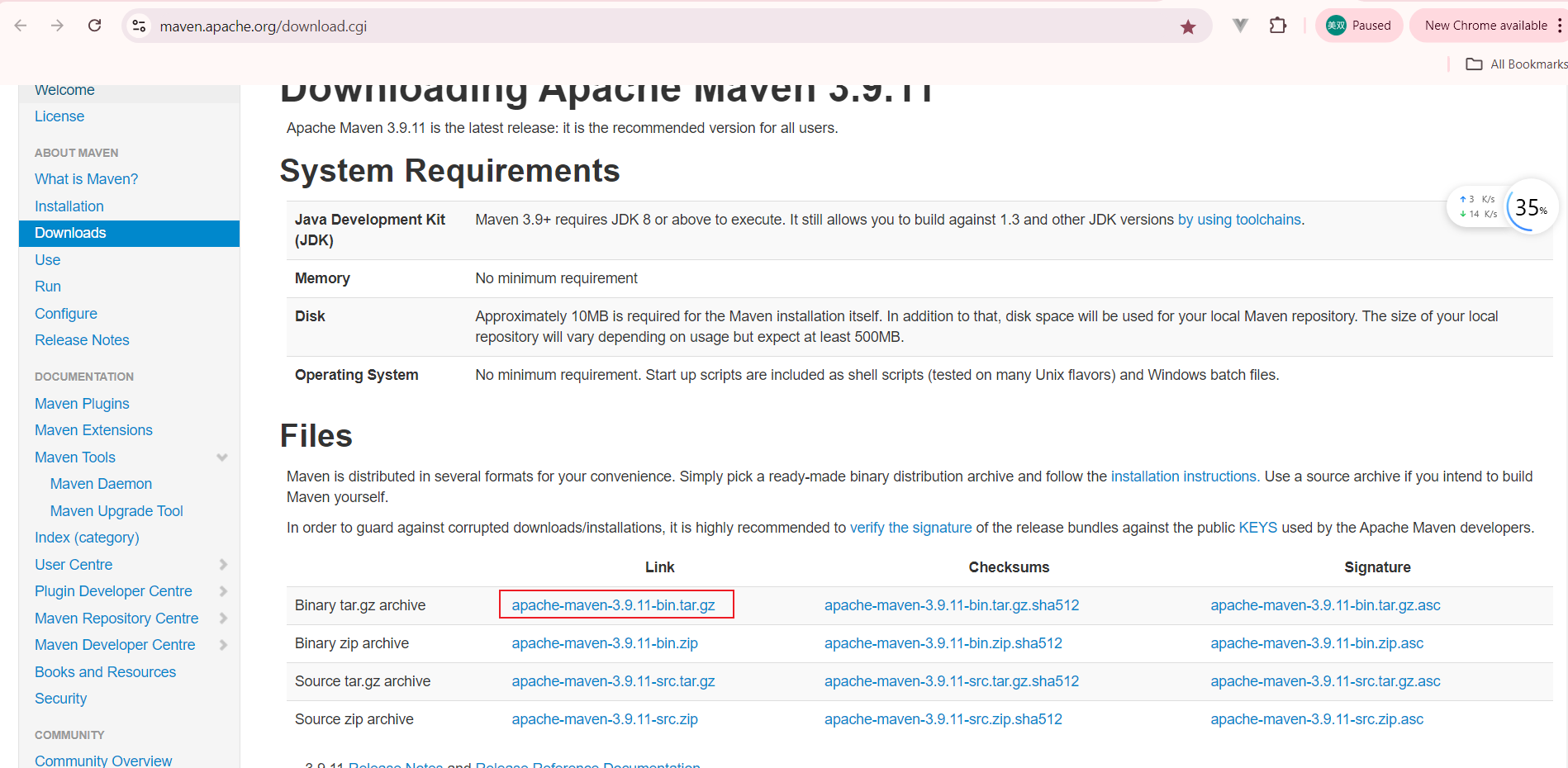Expand the Maven Tools submenu chevron
This screenshot has width=1568, height=768.
[x=222, y=457]
